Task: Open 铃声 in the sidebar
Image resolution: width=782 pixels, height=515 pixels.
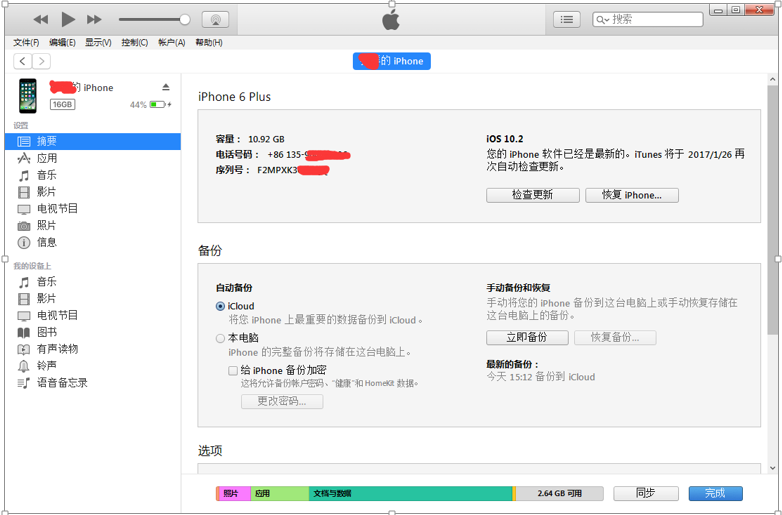Action: (x=93, y=366)
